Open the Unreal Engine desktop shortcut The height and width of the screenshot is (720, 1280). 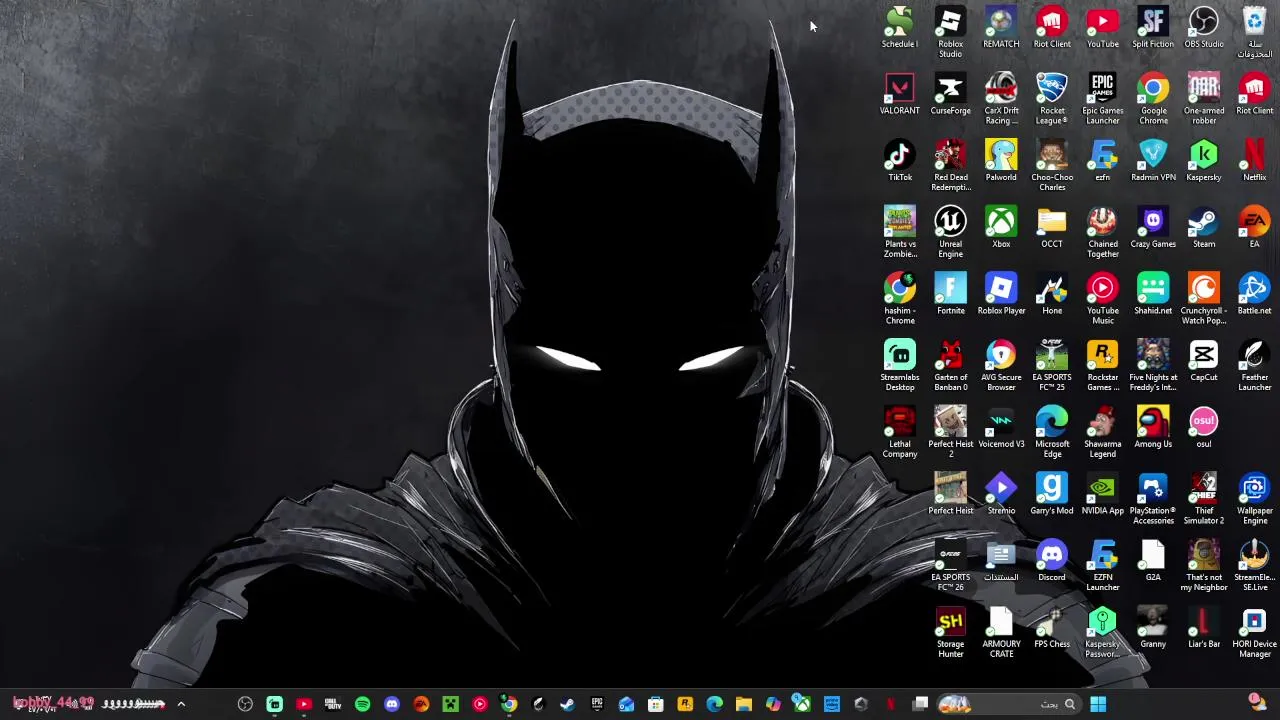click(x=950, y=232)
